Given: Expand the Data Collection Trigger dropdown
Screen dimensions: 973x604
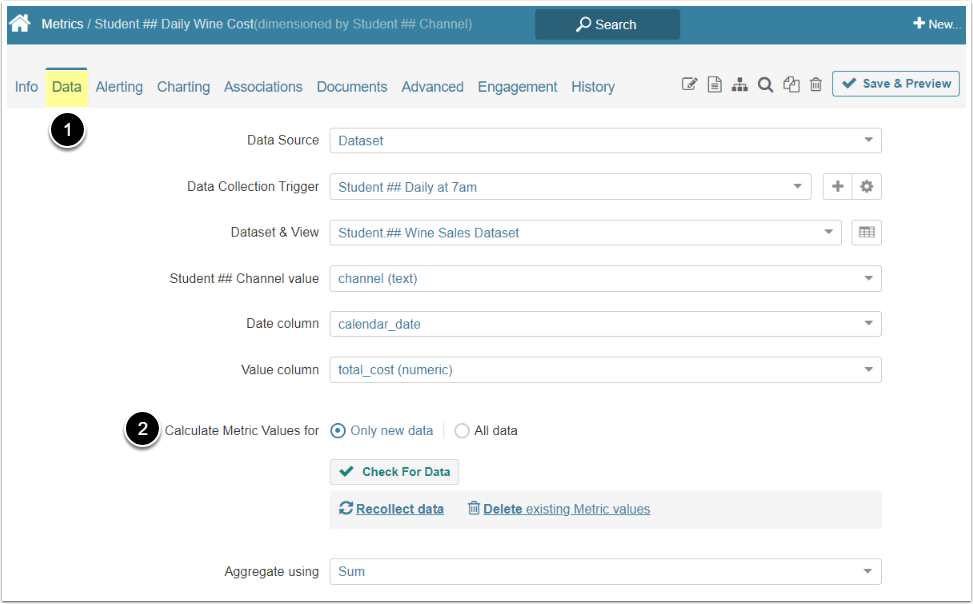Looking at the screenshot, I should point(570,187).
